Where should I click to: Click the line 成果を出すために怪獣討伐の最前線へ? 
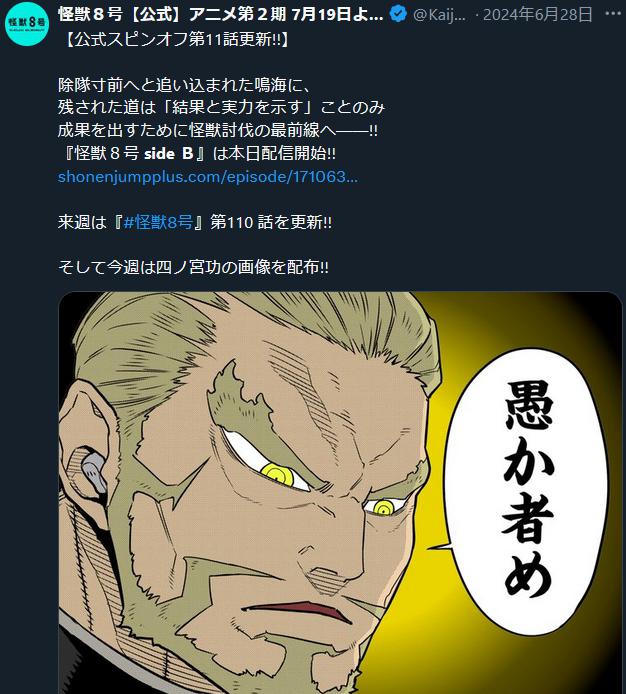(218, 130)
